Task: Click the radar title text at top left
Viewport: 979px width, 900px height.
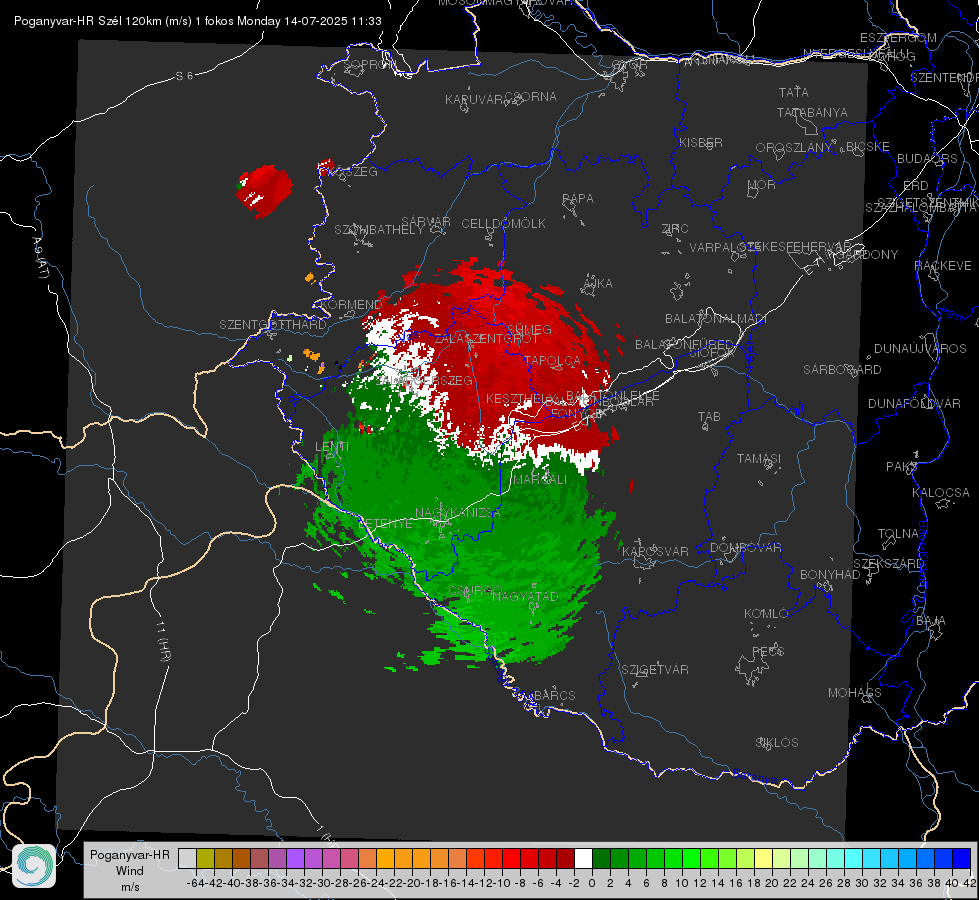Action: tap(197, 21)
